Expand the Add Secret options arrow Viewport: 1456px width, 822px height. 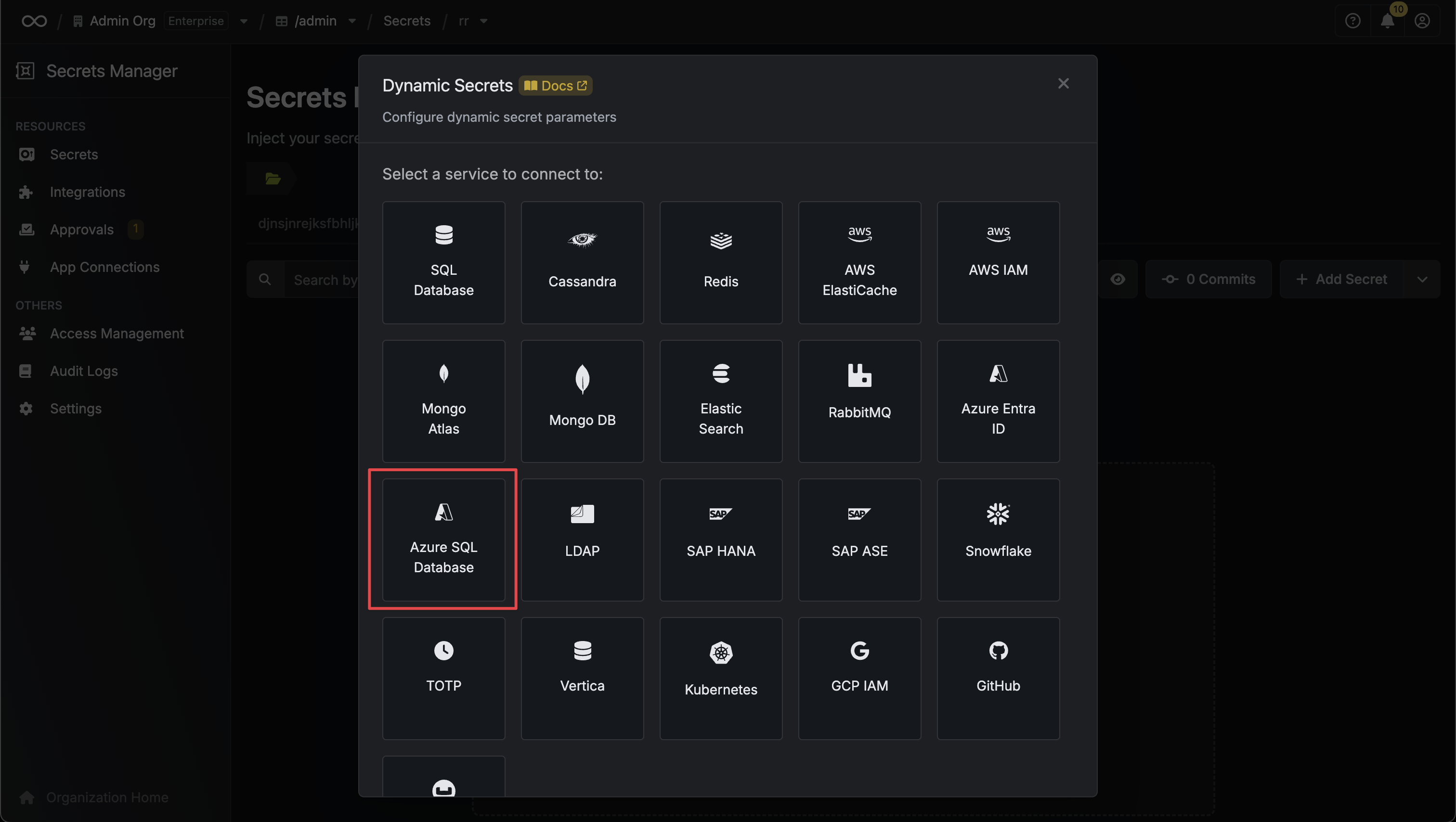coord(1422,279)
